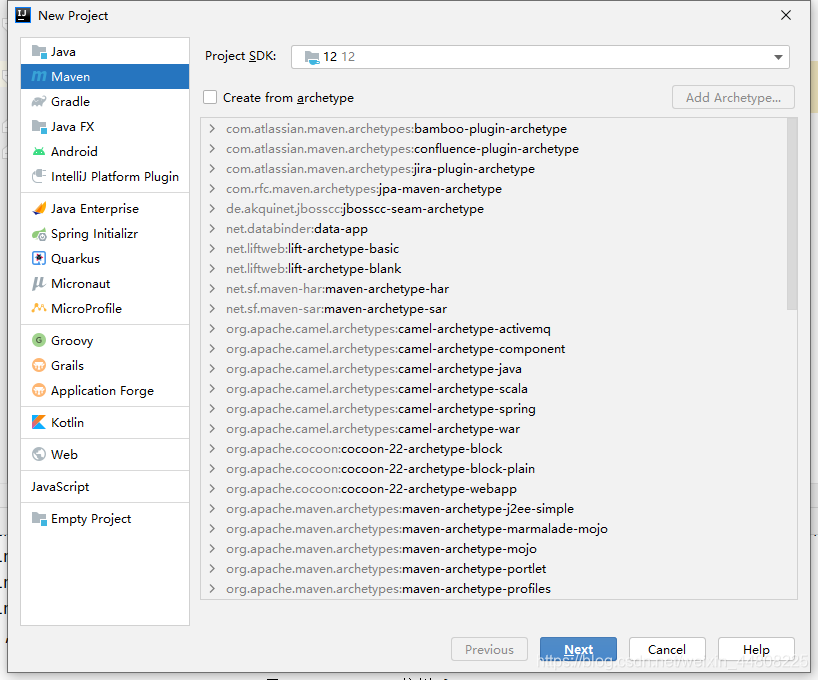Select maven-archetype-marmalade-mojo row text

coord(417,529)
